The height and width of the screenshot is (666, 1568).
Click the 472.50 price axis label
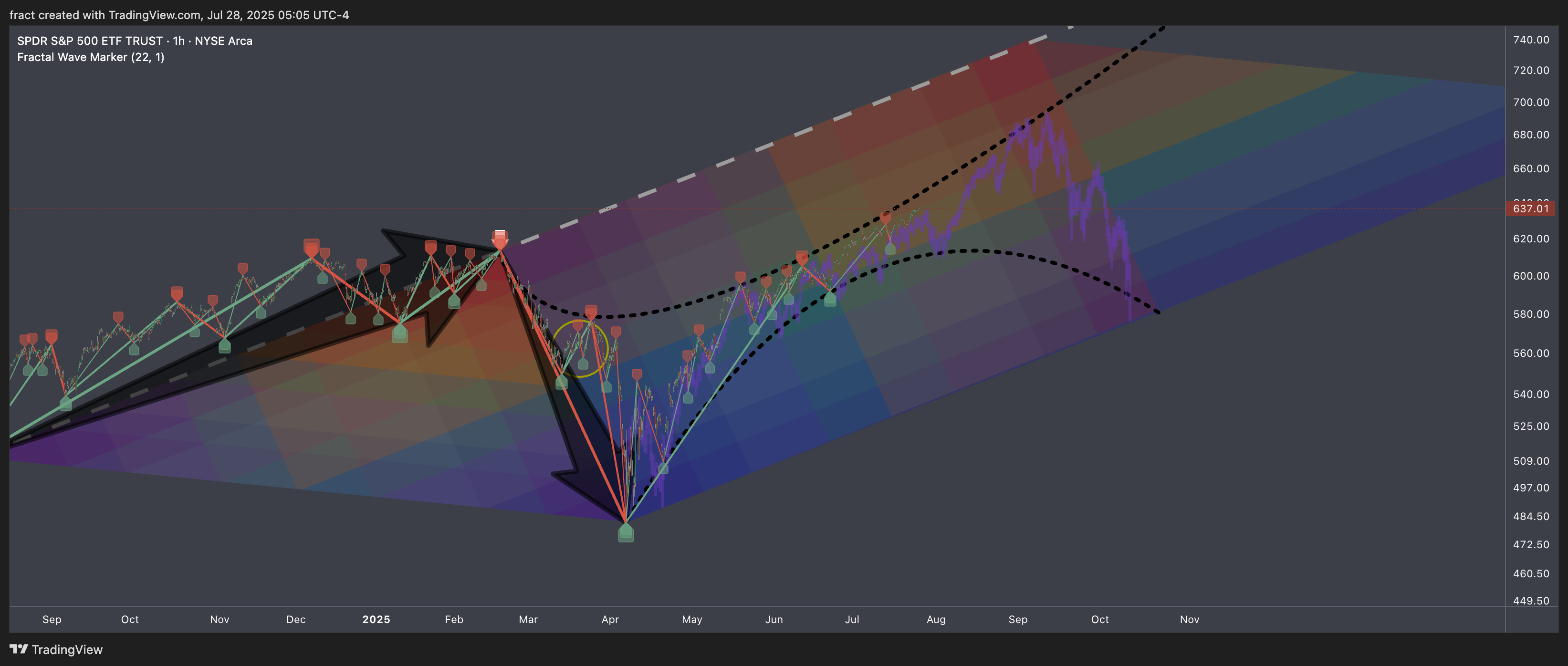pyautogui.click(x=1531, y=544)
